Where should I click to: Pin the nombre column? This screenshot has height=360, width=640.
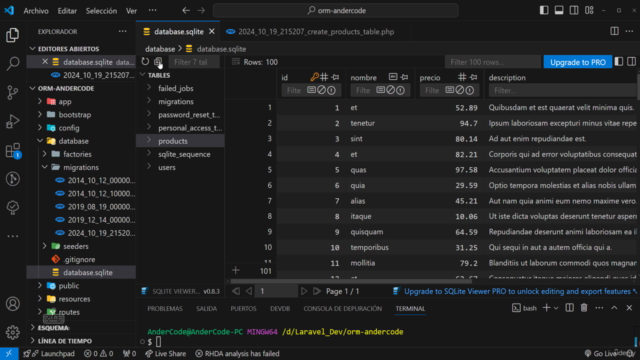pos(404,77)
